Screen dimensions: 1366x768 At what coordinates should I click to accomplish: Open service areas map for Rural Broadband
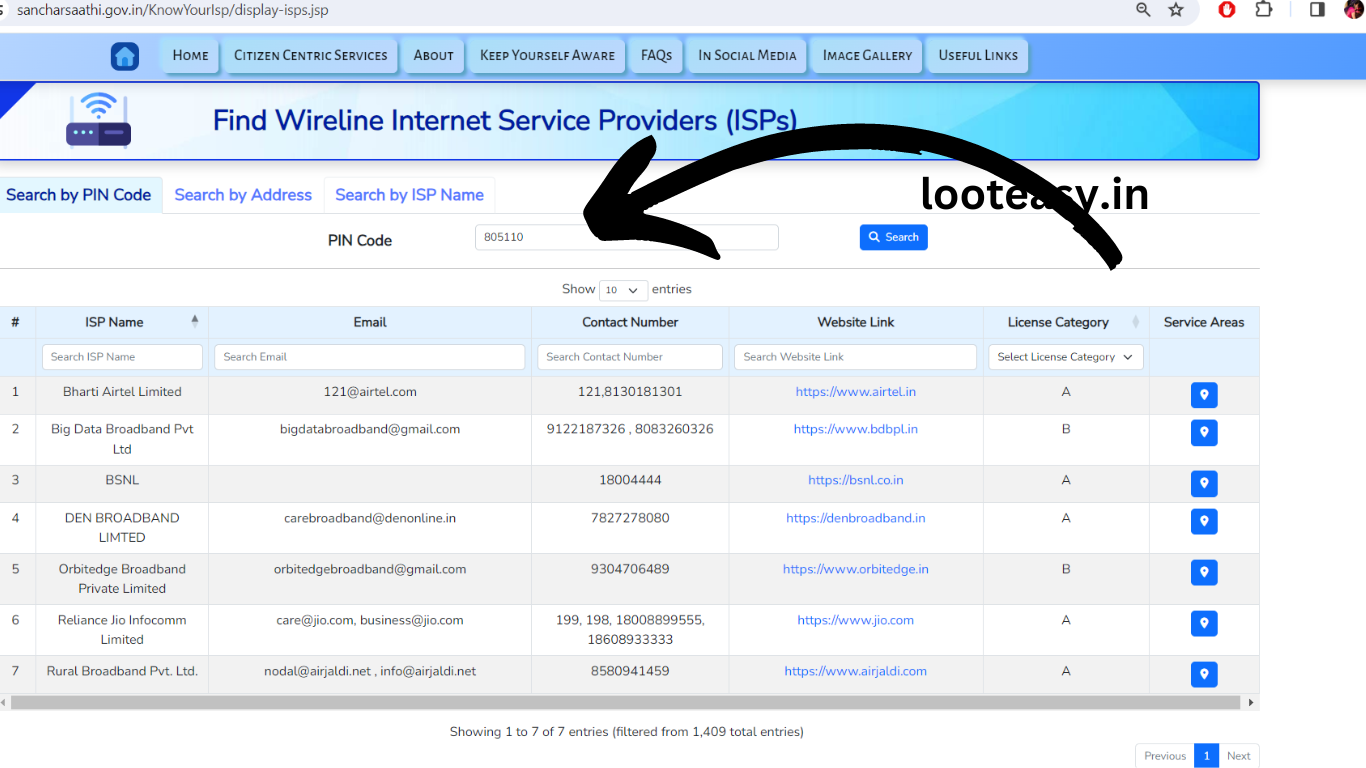pyautogui.click(x=1204, y=674)
